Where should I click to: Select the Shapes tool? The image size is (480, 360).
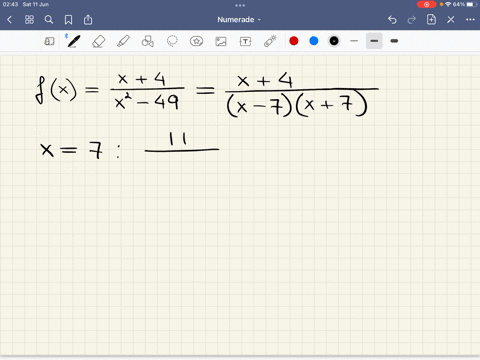[147, 41]
